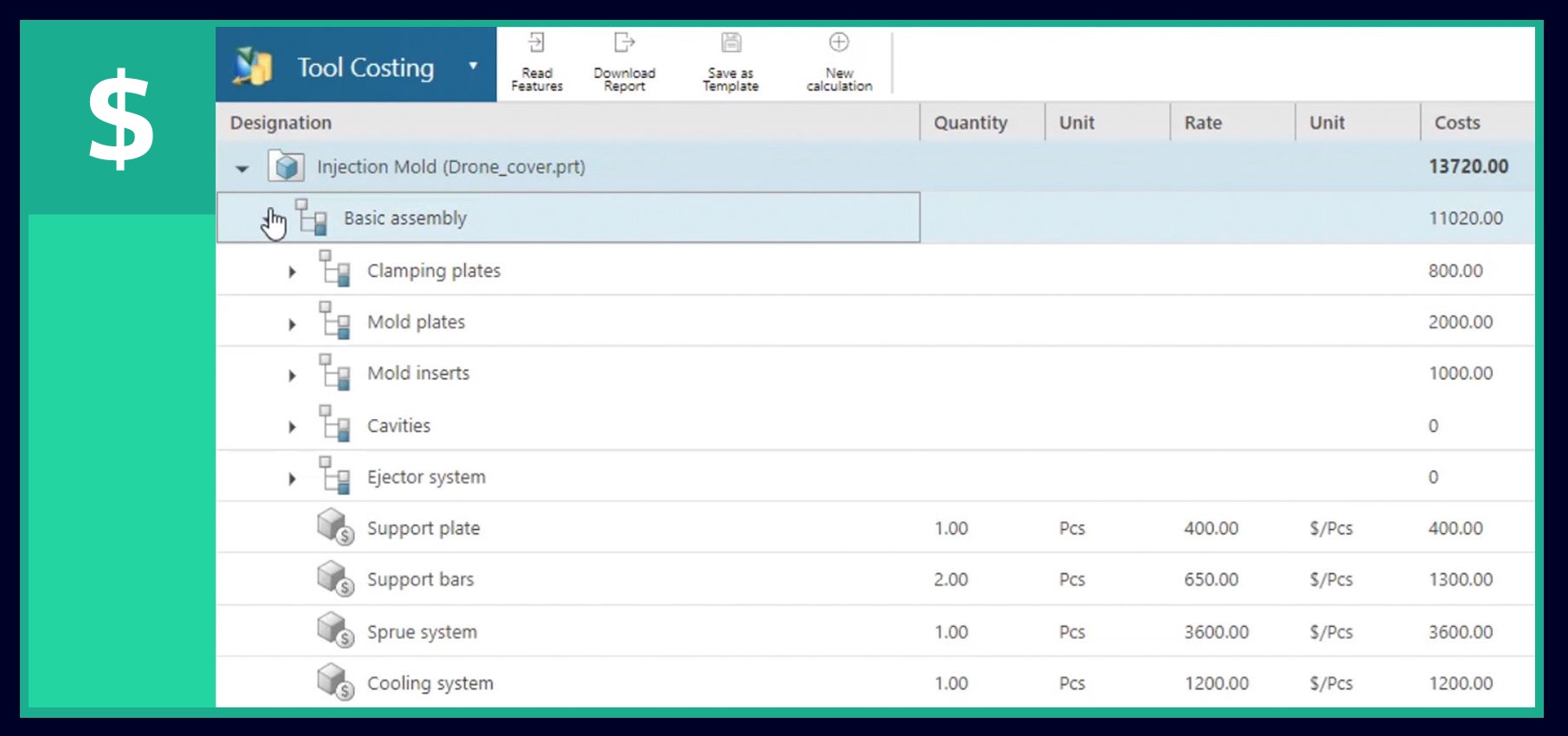Select the Injection Mold (Drone_cover.prt) row
This screenshot has width=1568, height=736.
pos(874,166)
